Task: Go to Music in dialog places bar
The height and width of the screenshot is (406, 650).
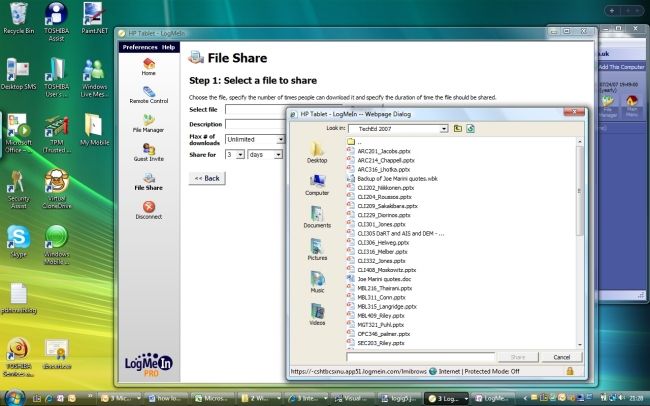Action: coord(317,282)
